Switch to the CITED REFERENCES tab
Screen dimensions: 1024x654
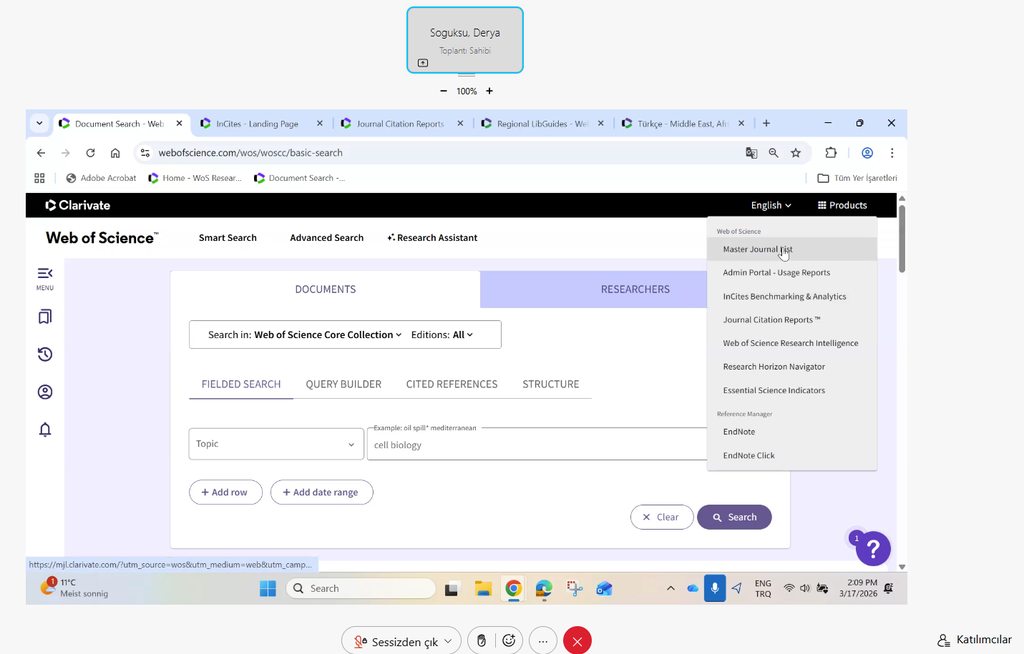coord(451,384)
